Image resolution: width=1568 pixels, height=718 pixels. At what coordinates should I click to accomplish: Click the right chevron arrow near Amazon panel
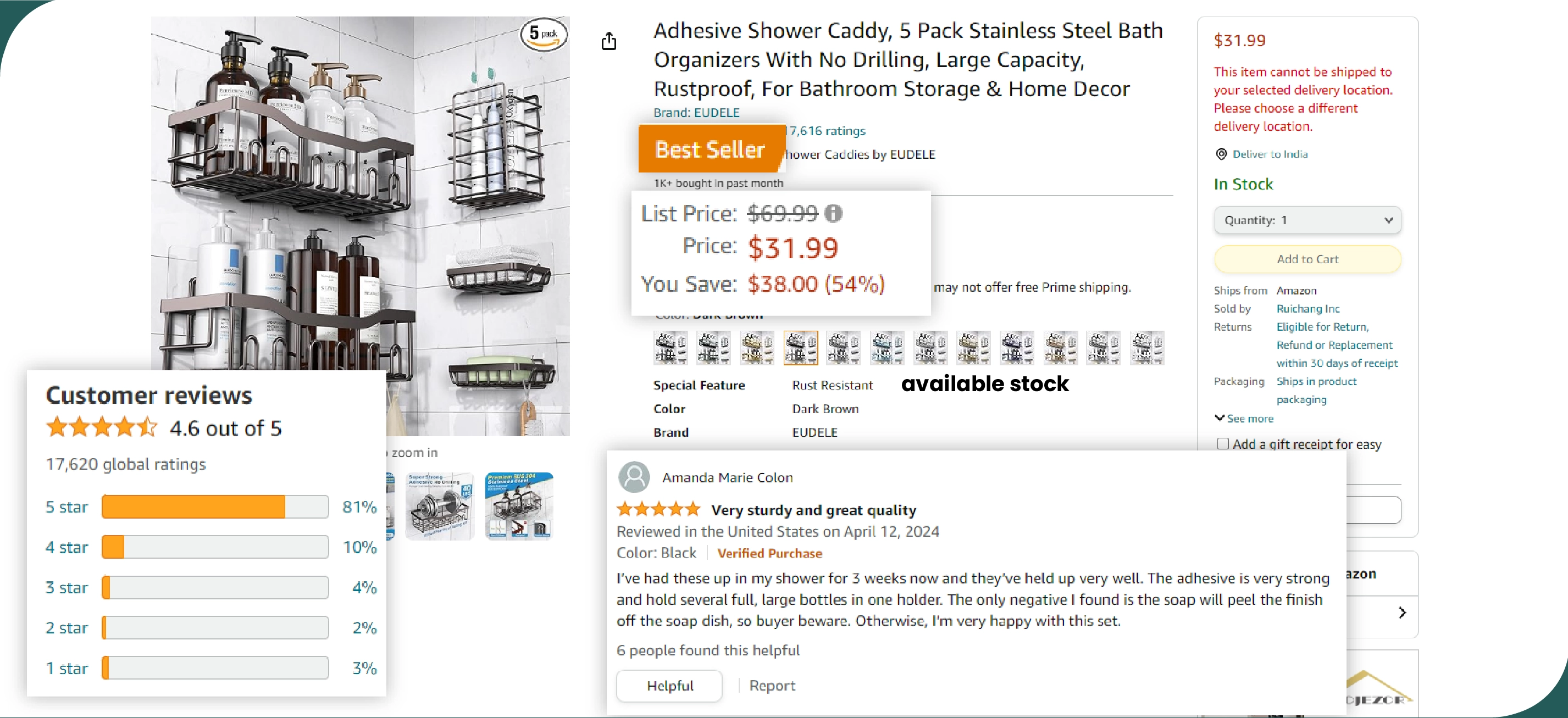[x=1403, y=612]
